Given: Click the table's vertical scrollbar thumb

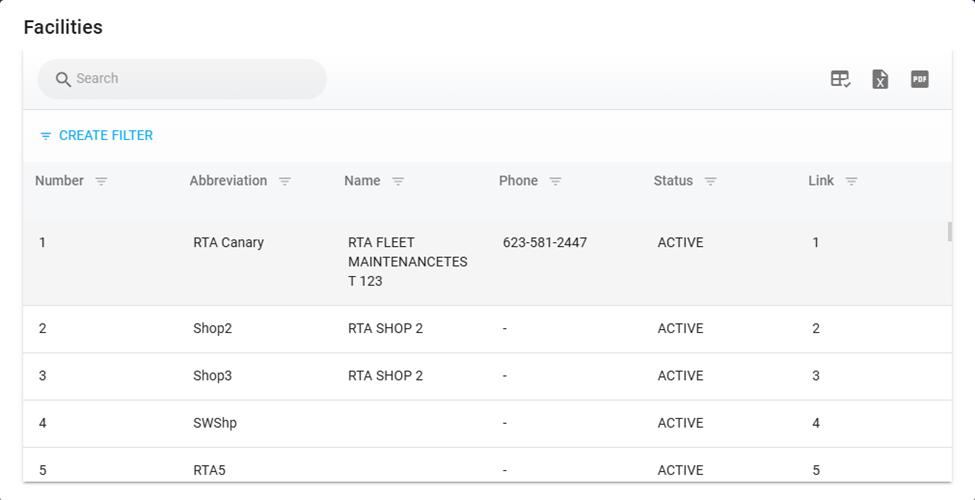Looking at the screenshot, I should pos(949,231).
